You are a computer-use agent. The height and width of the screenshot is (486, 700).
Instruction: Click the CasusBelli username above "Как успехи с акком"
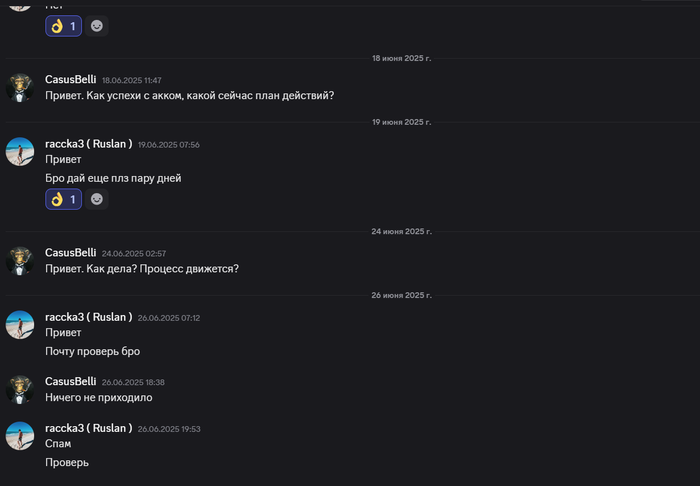coord(71,80)
